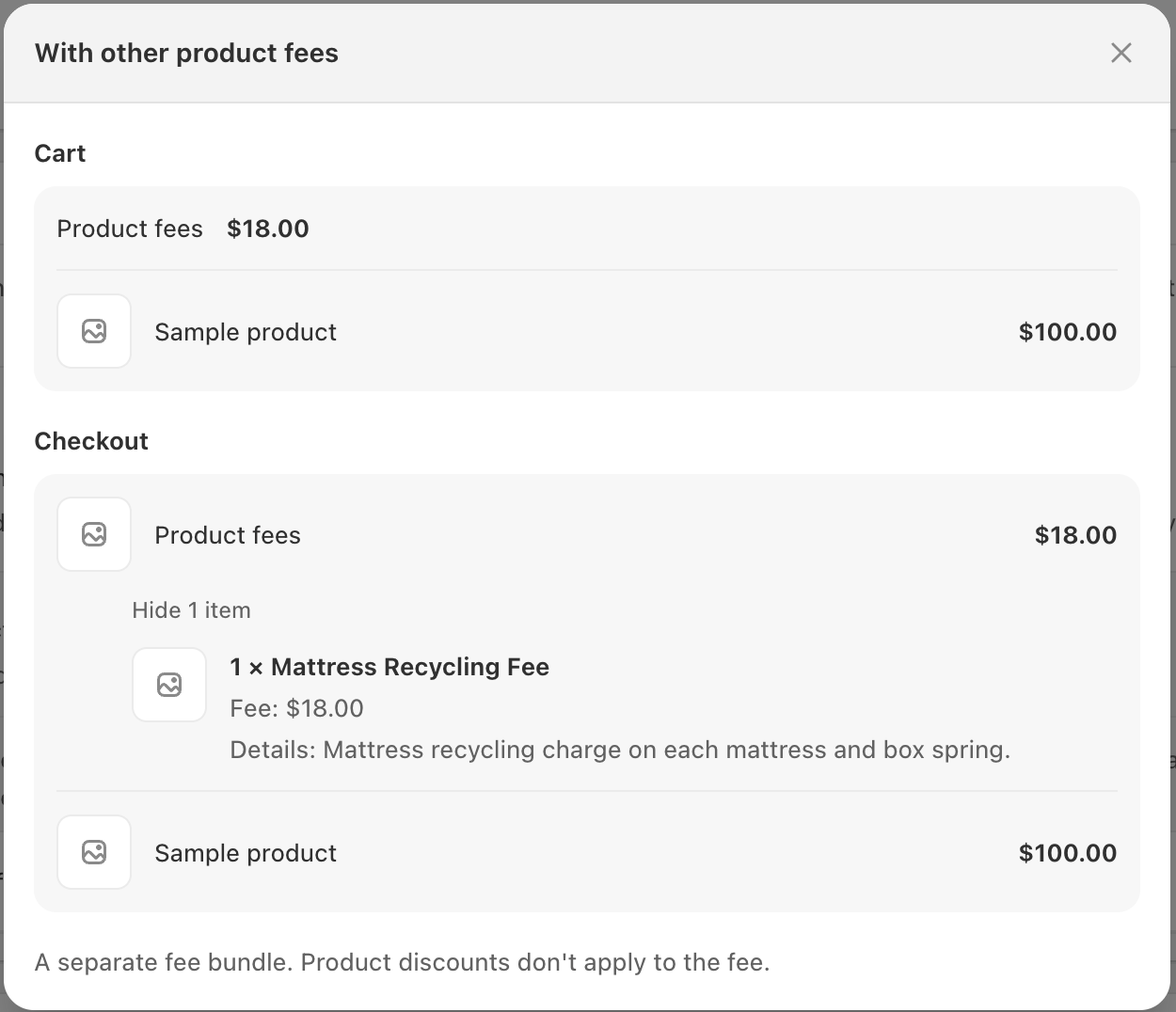
Task: Select the dialog title With other product fees
Action: pos(186,53)
